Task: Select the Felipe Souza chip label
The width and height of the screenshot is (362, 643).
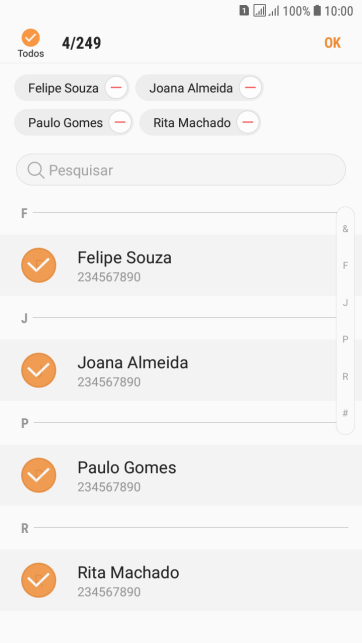Action: point(63,88)
